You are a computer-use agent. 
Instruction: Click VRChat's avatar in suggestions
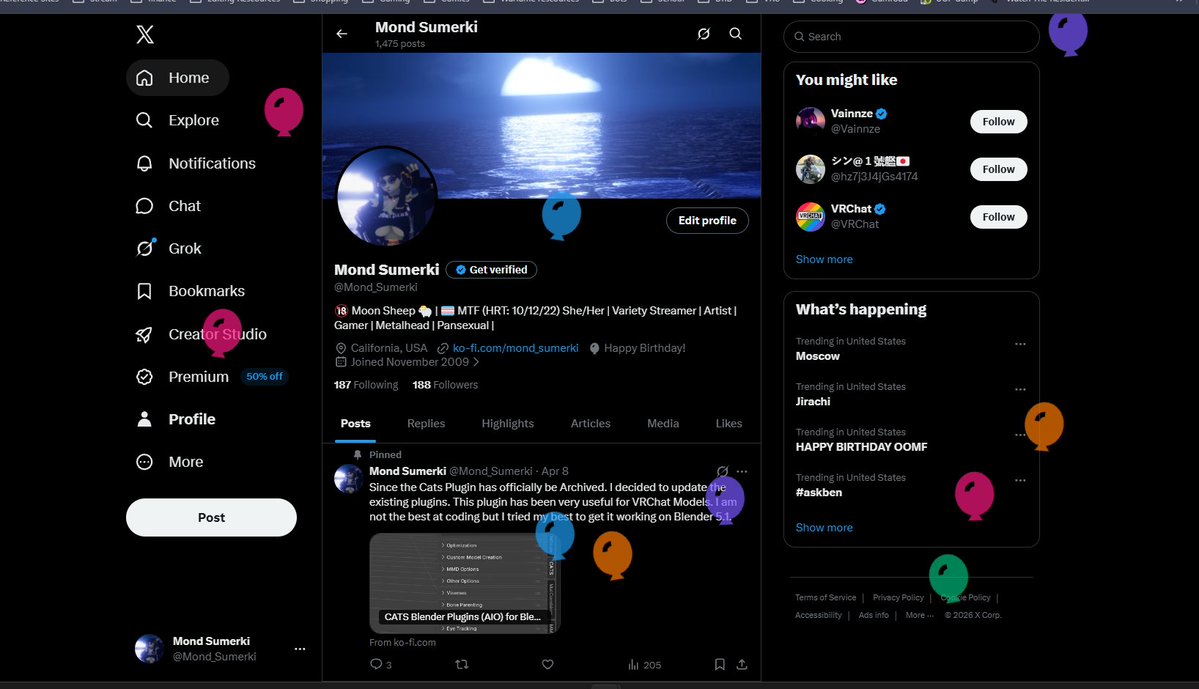tap(810, 217)
